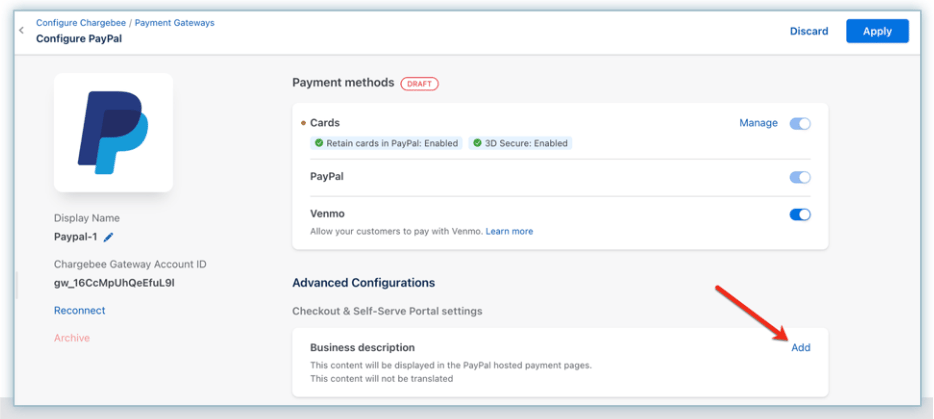Click the orange dot beside Cards
This screenshot has width=934, height=419.
tap(303, 123)
